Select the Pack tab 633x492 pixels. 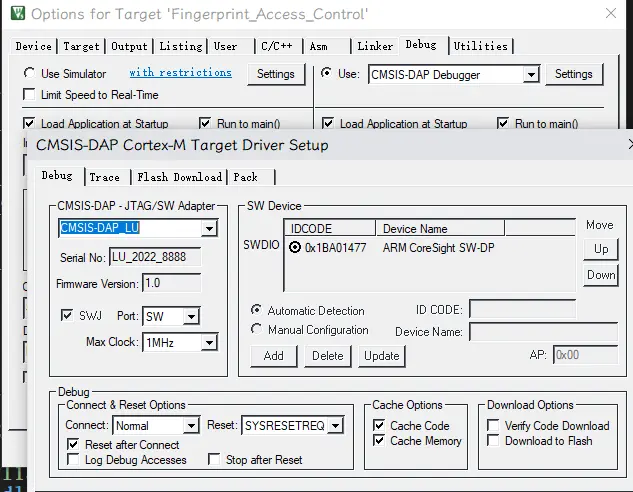click(x=245, y=177)
